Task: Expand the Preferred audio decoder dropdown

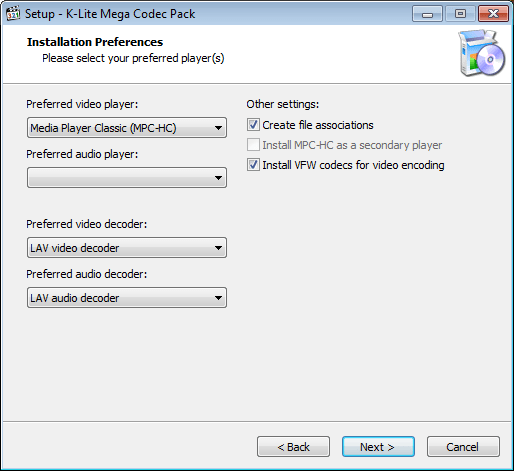Action: click(127, 298)
